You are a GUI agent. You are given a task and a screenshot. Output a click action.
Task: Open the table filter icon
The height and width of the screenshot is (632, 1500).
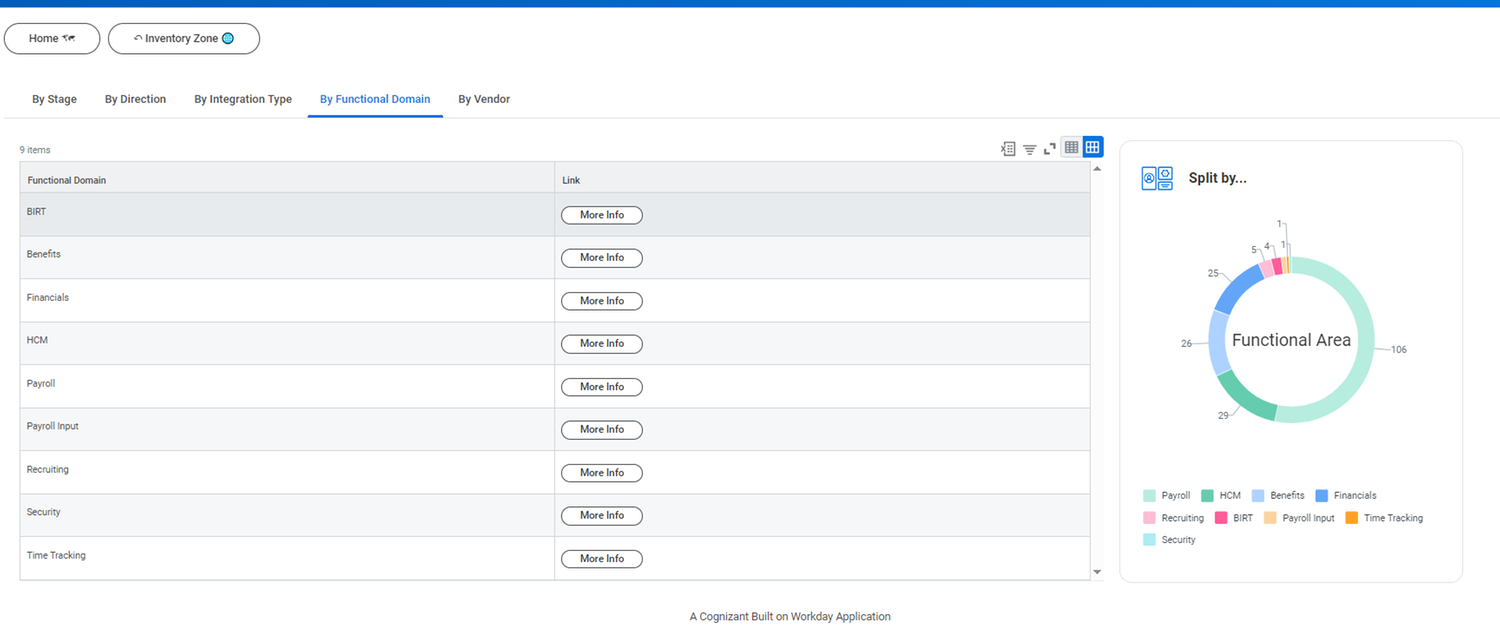[1029, 149]
